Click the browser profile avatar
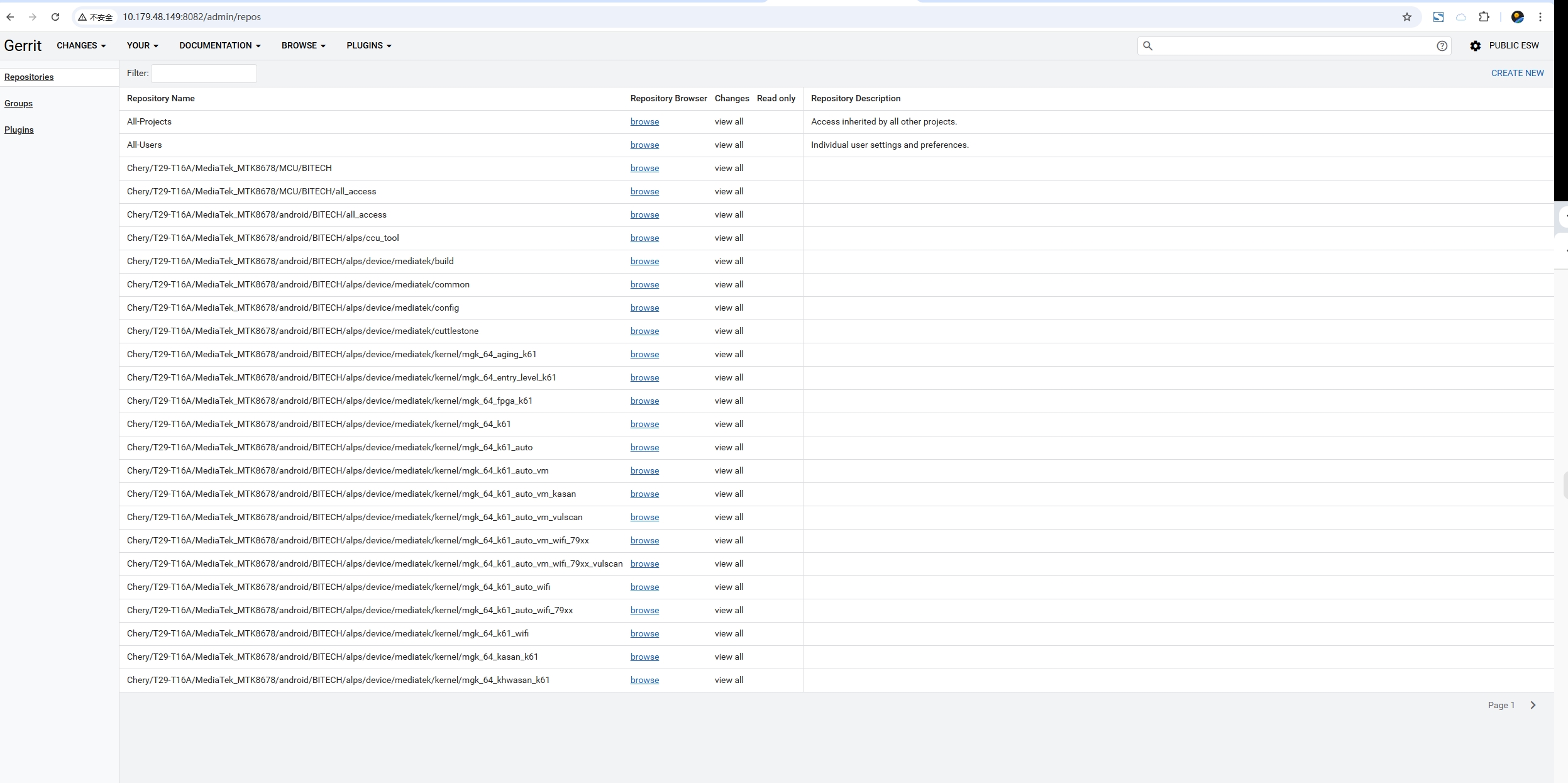 coord(1517,17)
